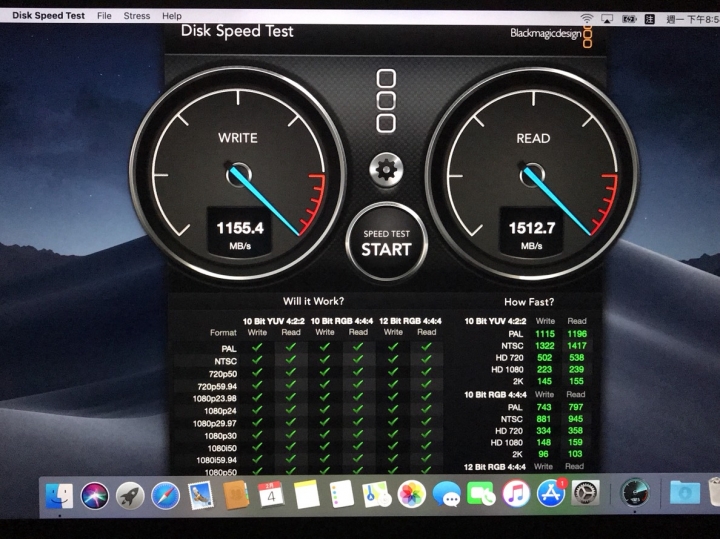Click the 10 Bit RGB NTSC read value 945
The image size is (720, 539).
pos(575,419)
